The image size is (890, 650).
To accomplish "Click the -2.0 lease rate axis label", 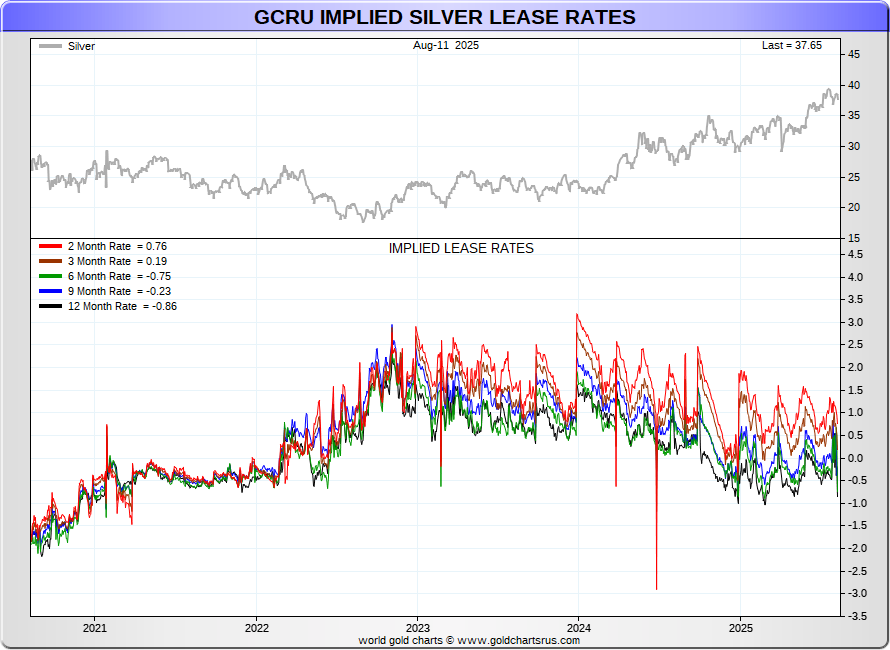I will 857,548.
